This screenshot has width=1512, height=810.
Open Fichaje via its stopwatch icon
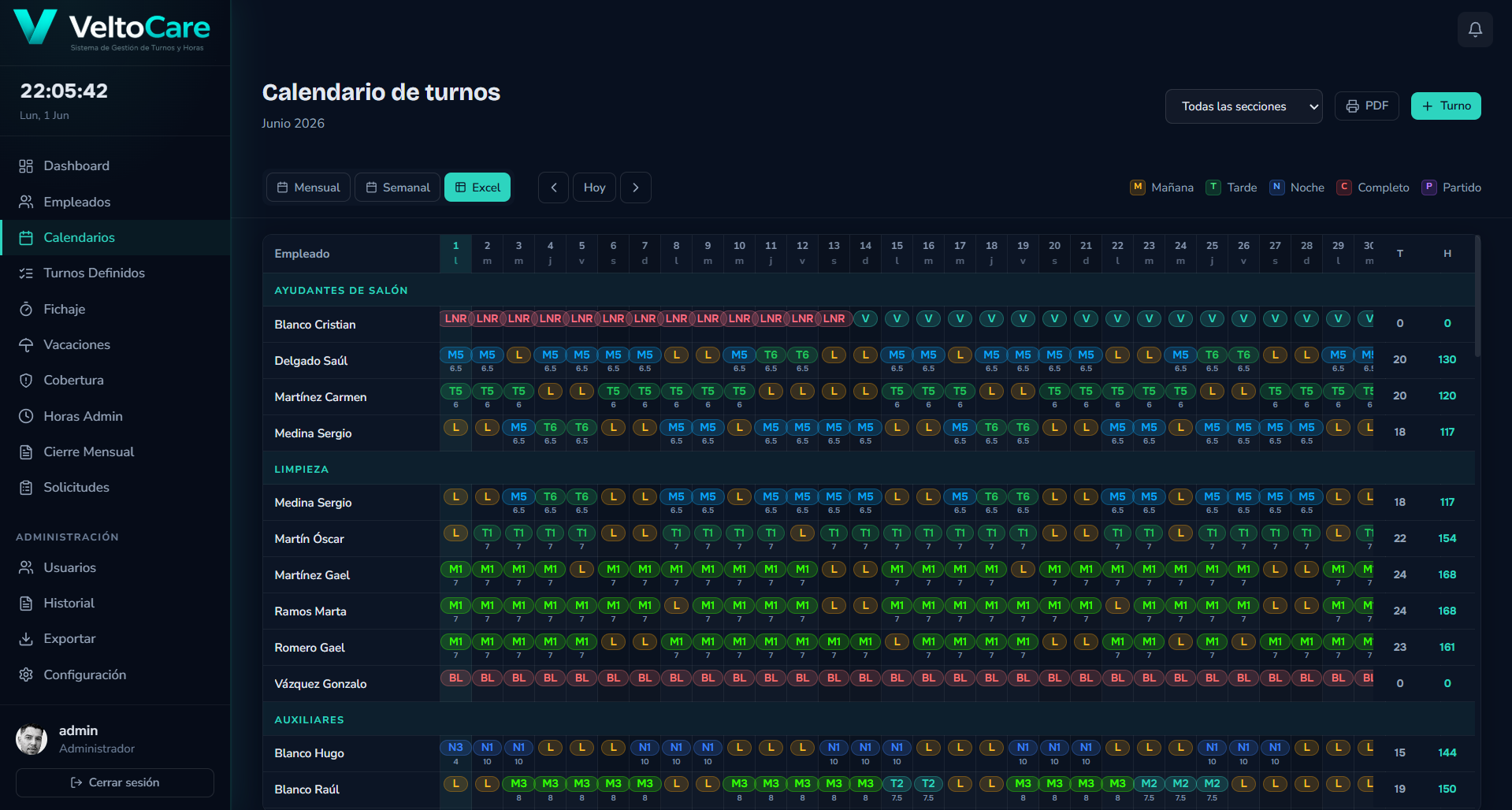point(26,310)
